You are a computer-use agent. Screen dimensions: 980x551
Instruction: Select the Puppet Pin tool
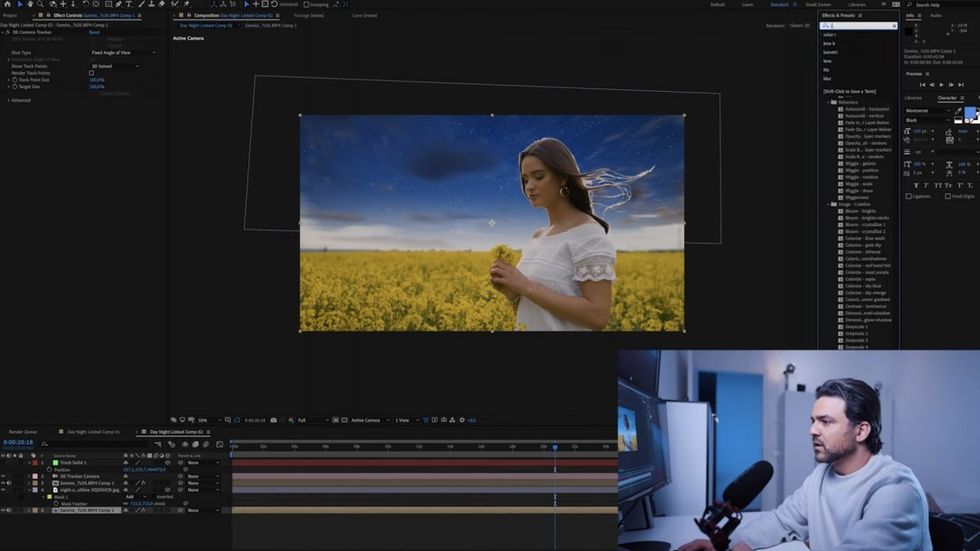pyautogui.click(x=186, y=4)
